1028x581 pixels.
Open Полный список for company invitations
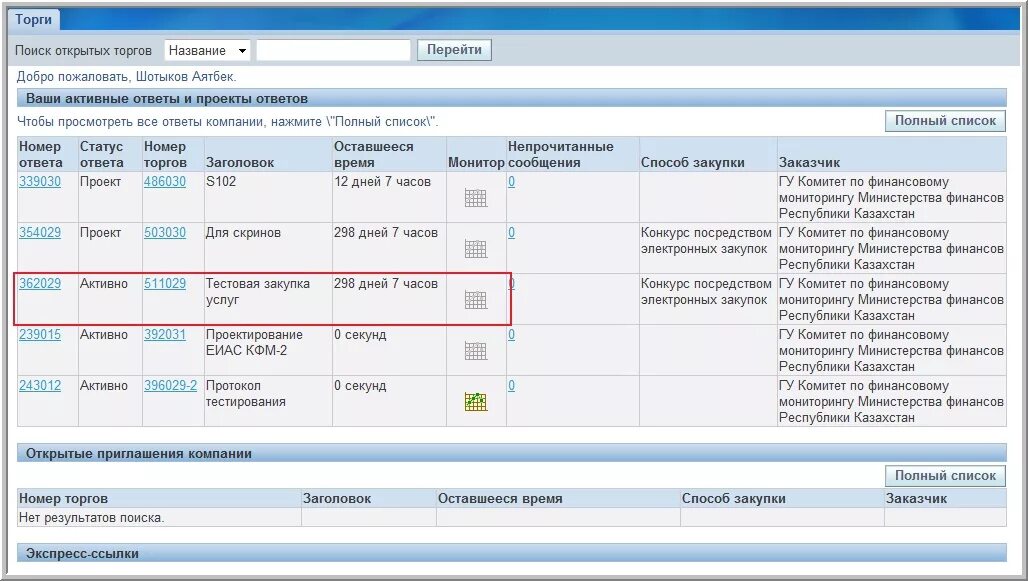[945, 475]
